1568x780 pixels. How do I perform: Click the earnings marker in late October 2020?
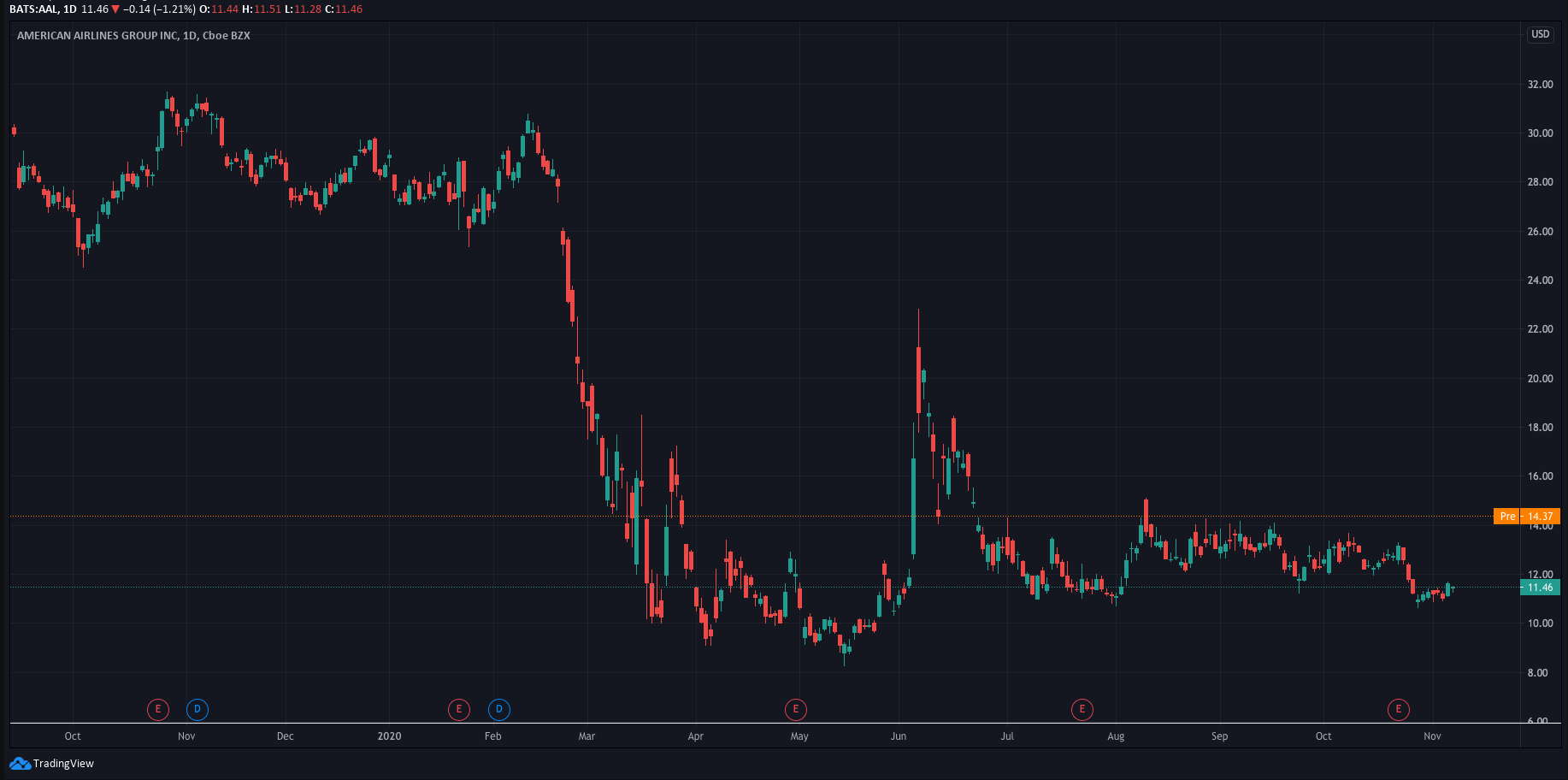[x=1399, y=709]
